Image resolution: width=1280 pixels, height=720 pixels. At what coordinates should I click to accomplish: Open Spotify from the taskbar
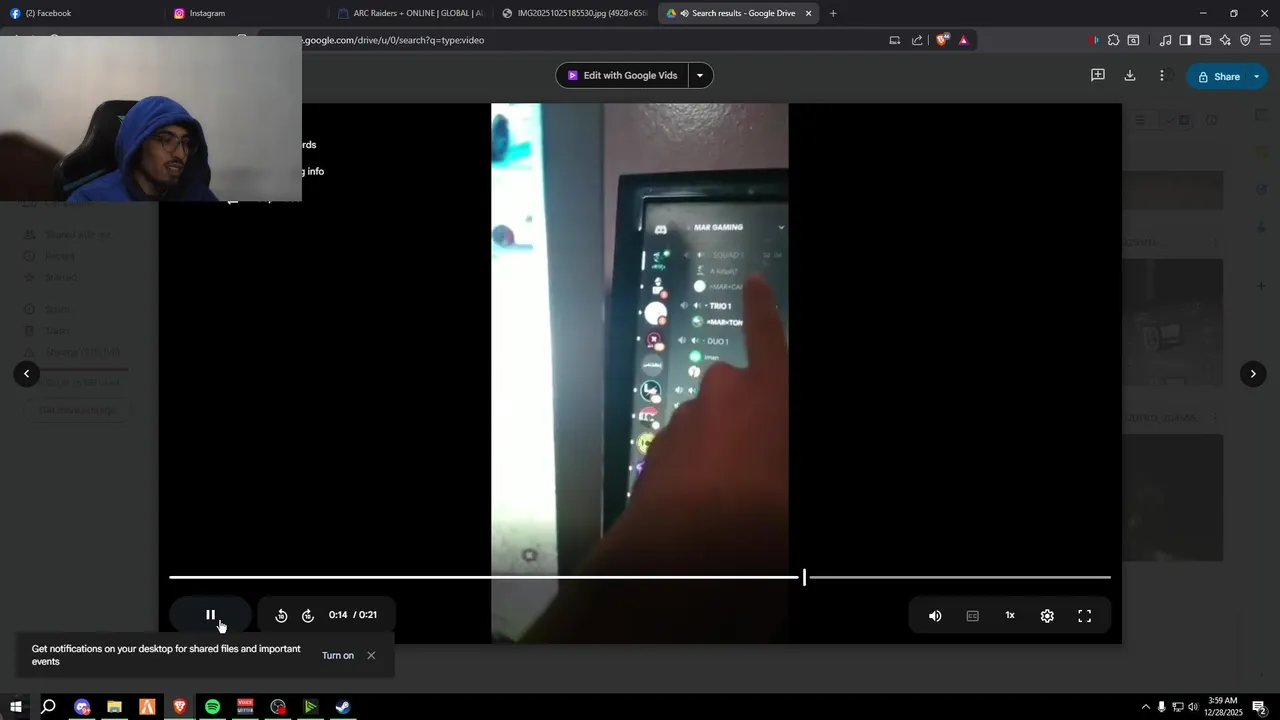tap(212, 707)
